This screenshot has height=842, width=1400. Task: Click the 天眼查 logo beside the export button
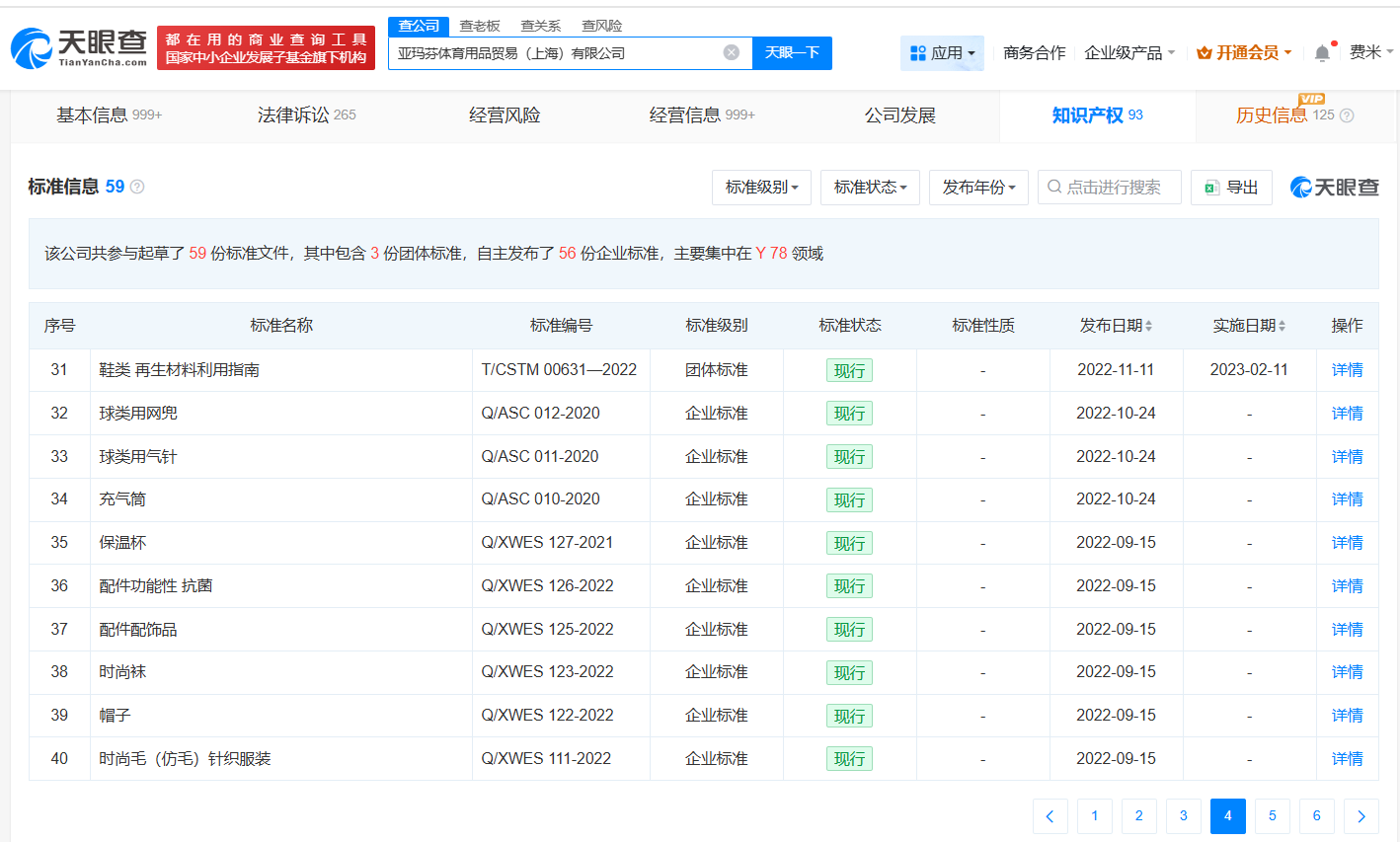coord(1333,187)
